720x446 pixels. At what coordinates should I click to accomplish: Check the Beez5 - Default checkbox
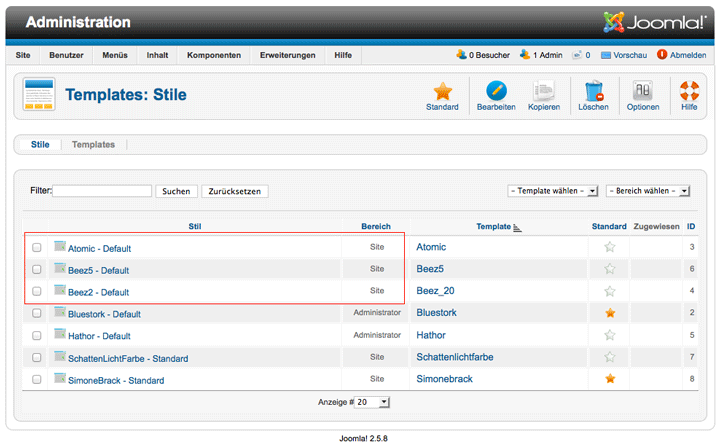click(37, 270)
